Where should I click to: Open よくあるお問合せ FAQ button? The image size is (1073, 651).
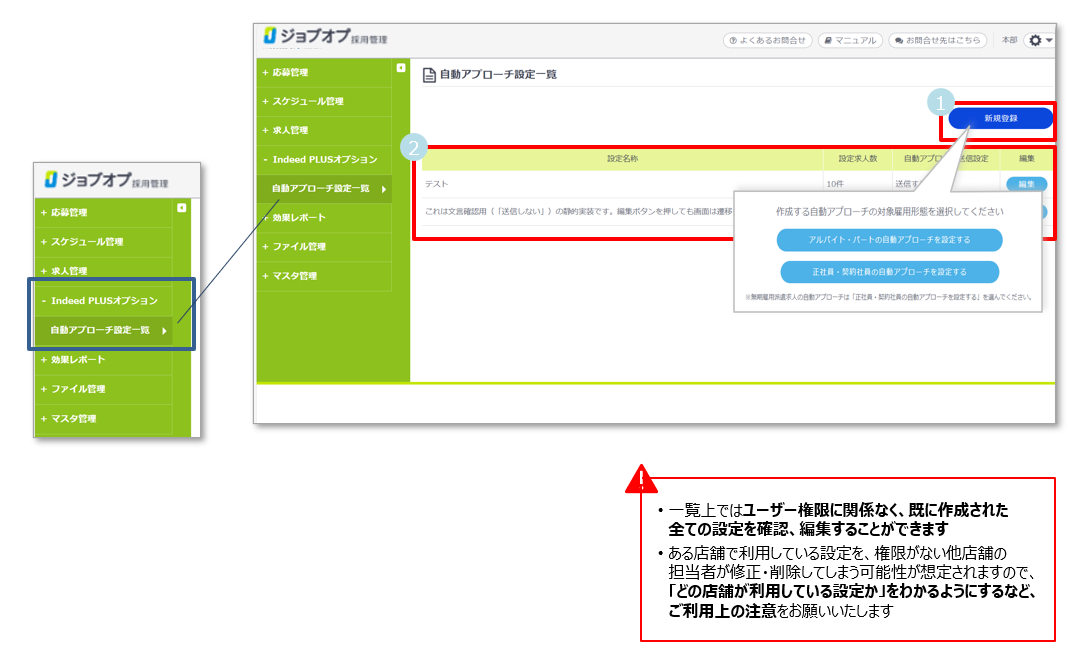[x=767, y=40]
